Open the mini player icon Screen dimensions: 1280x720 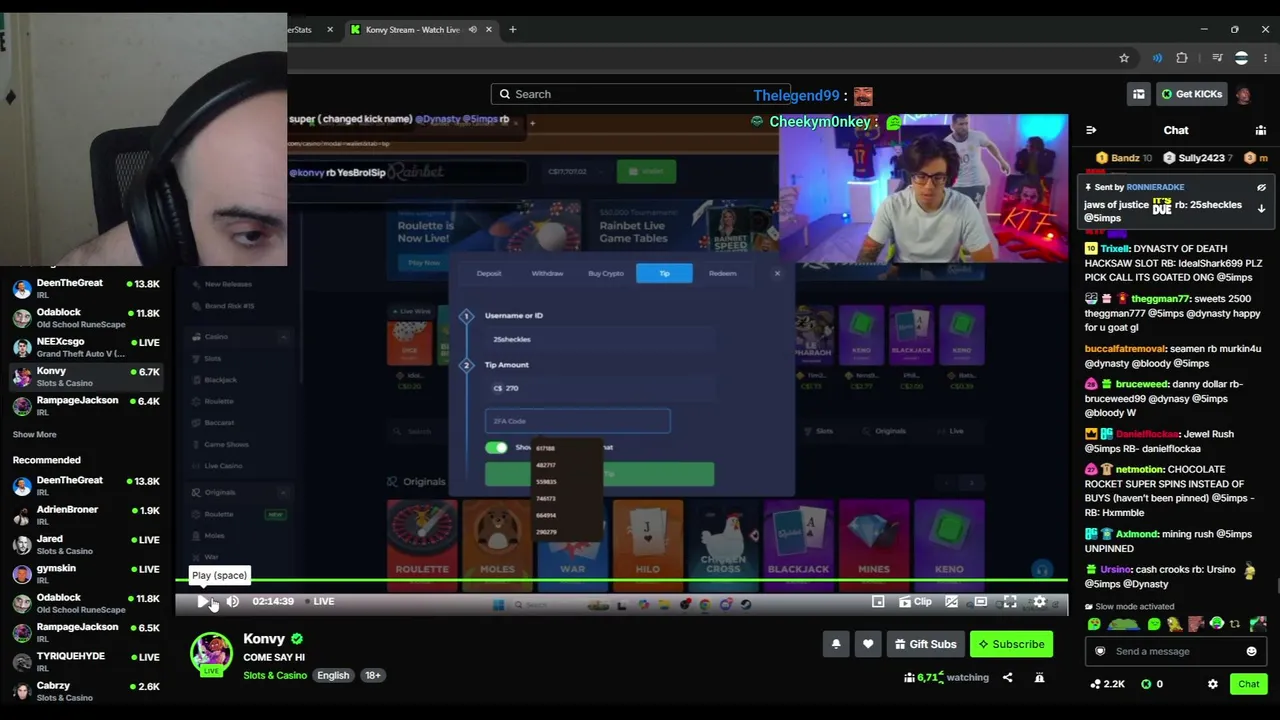pyautogui.click(x=878, y=601)
